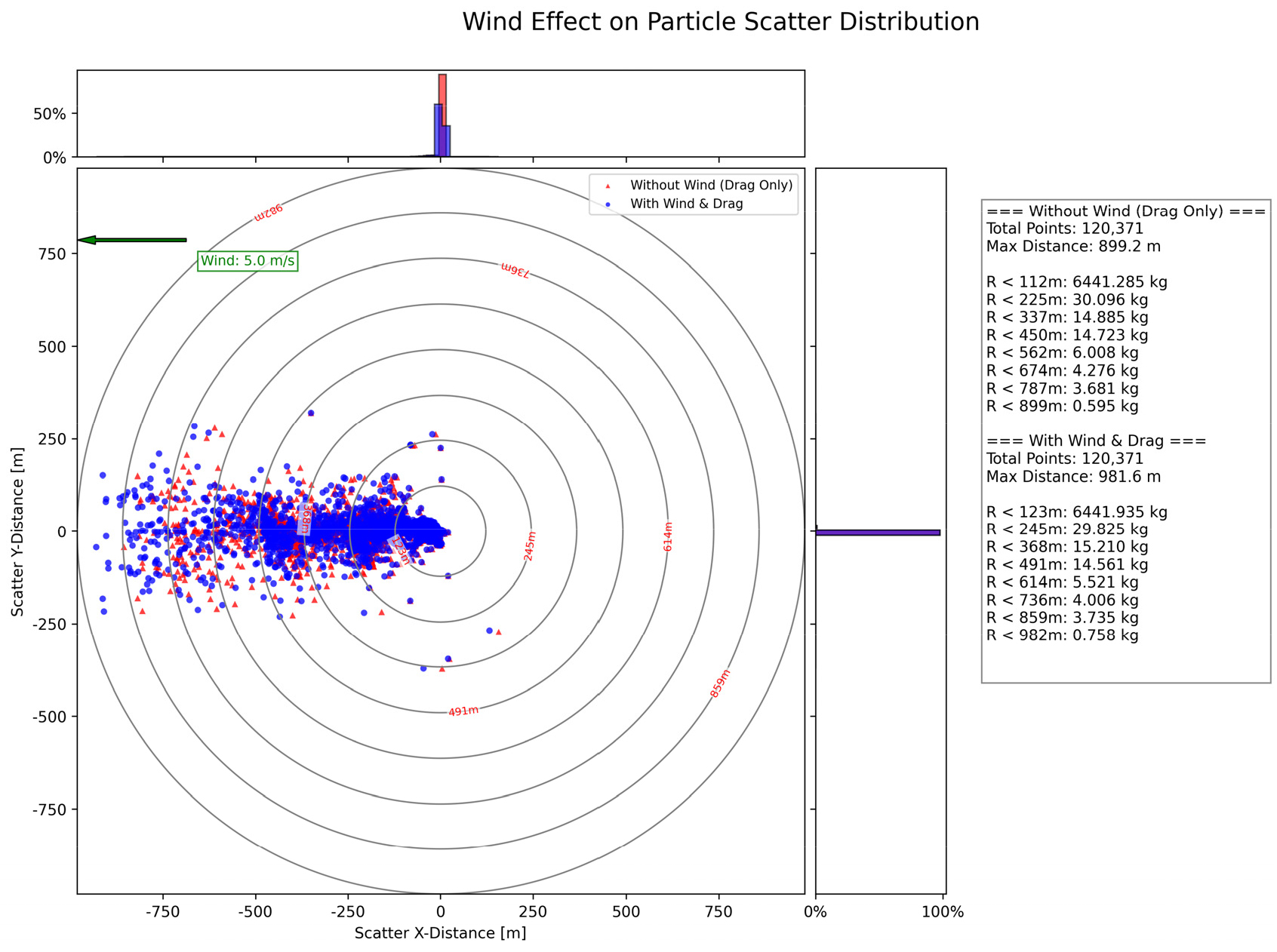This screenshot has height=952, width=1277.
Task: Click the 'Wind: 5.0 m/s' label box
Action: point(248,261)
